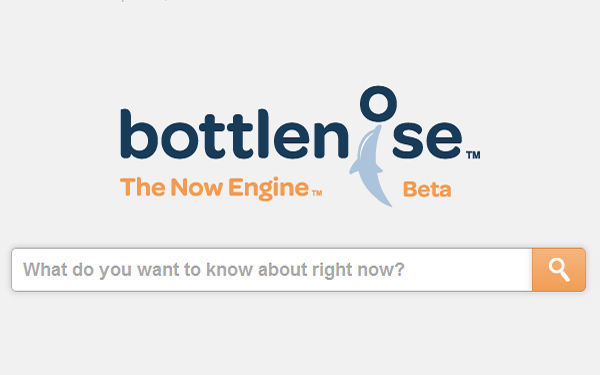Viewport: 600px width, 375px height.
Task: Click the TM mark after bottlenose logo
Action: pos(473,155)
